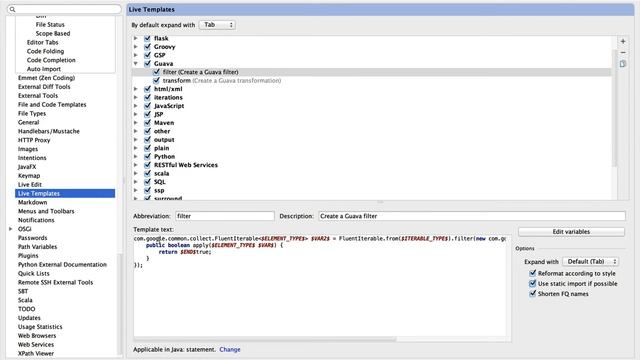The width and height of the screenshot is (640, 360).
Task: Open the Edit variables dialog
Action: click(x=571, y=232)
